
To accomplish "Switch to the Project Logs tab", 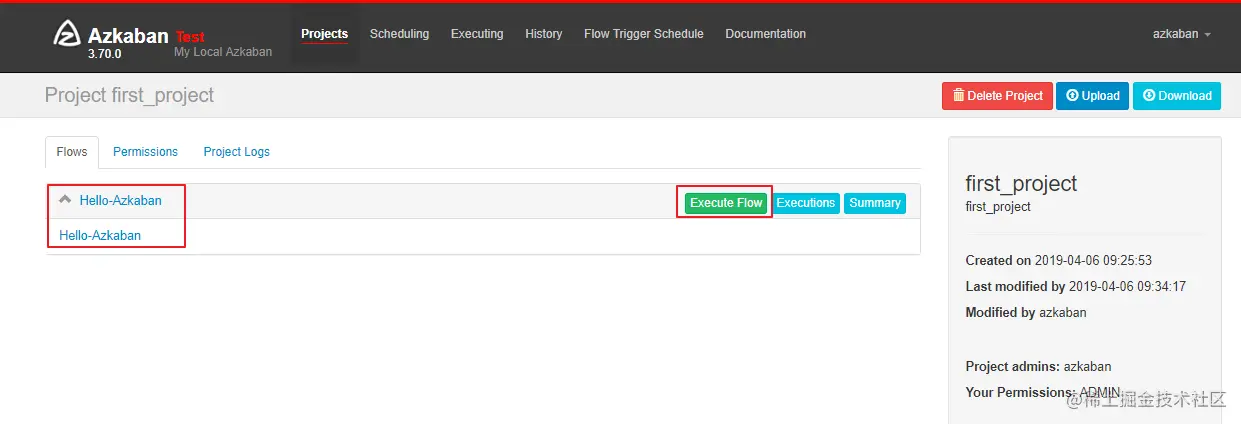I will coord(236,152).
